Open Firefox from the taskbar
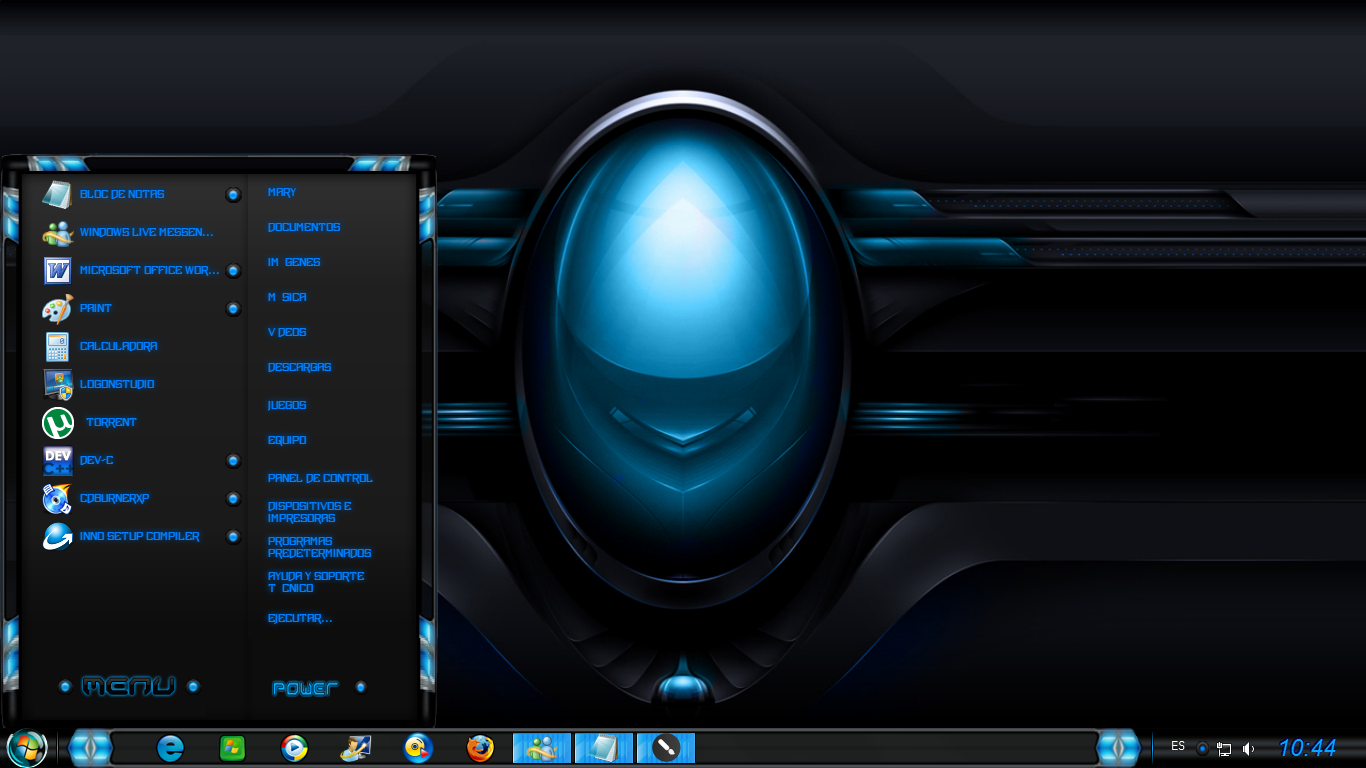Viewport: 1366px width, 768px height. tap(479, 747)
